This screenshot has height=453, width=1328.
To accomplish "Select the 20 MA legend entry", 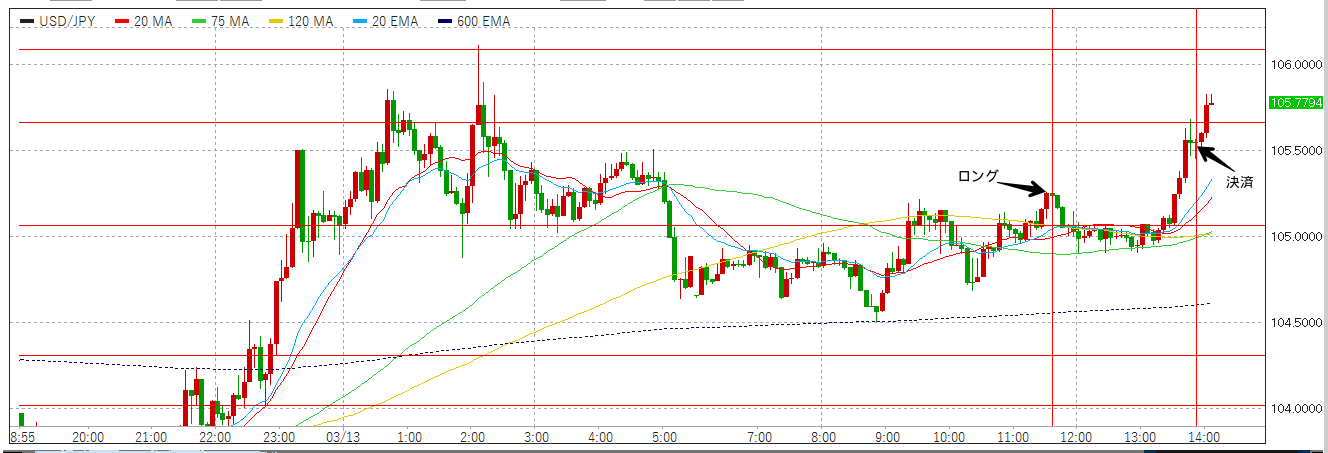I will [x=145, y=21].
